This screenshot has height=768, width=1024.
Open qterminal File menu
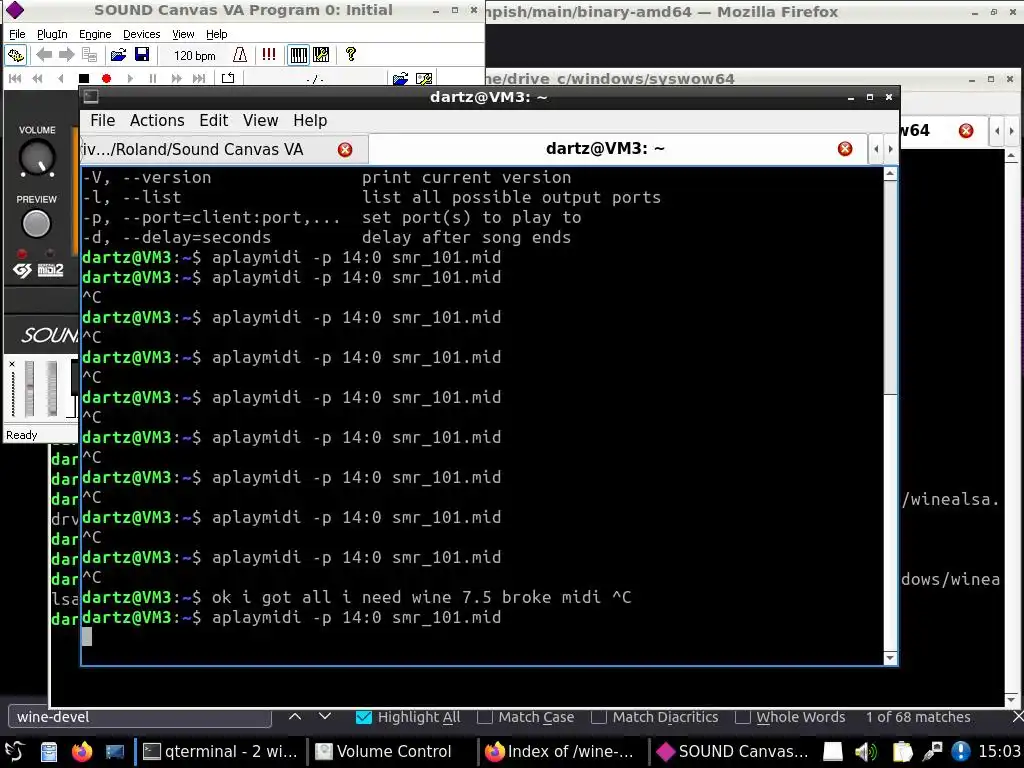(x=103, y=121)
